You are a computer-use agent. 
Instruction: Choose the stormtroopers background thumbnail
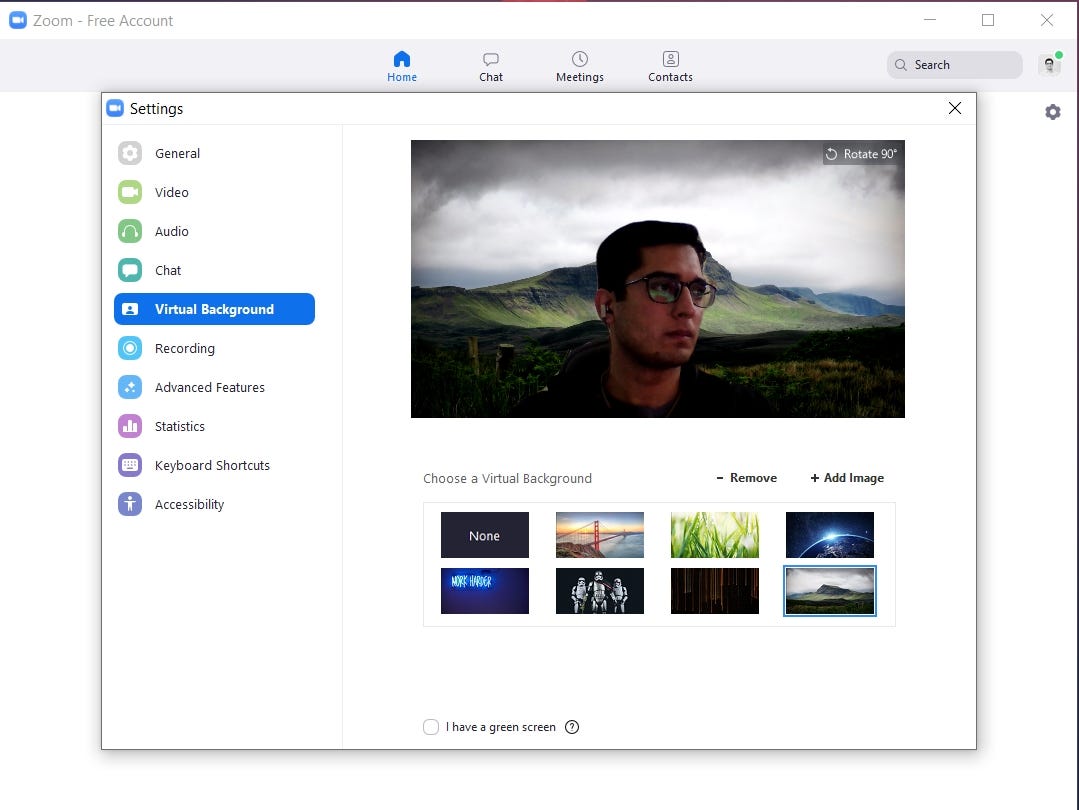(599, 591)
